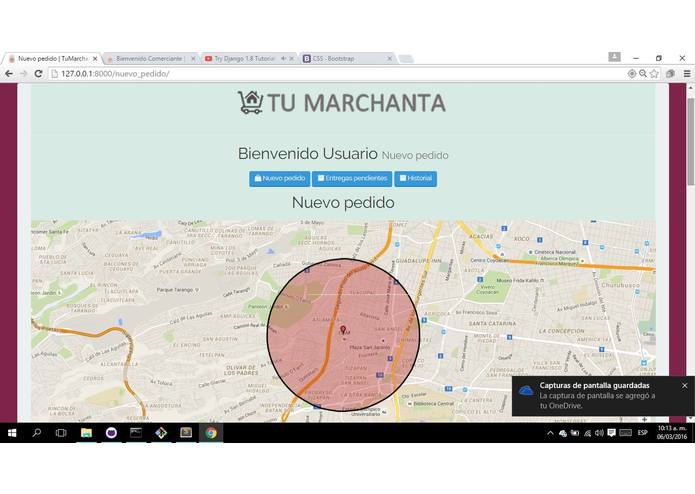Click the location target icon in address bar
Screen dimensions: 695x494
632,74
